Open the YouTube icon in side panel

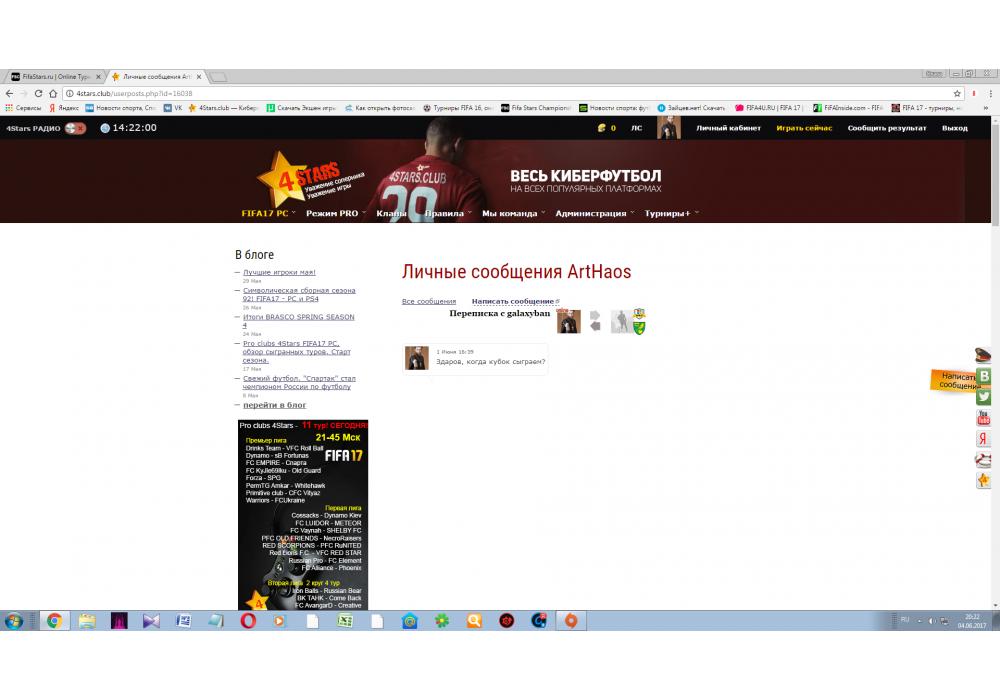(984, 417)
